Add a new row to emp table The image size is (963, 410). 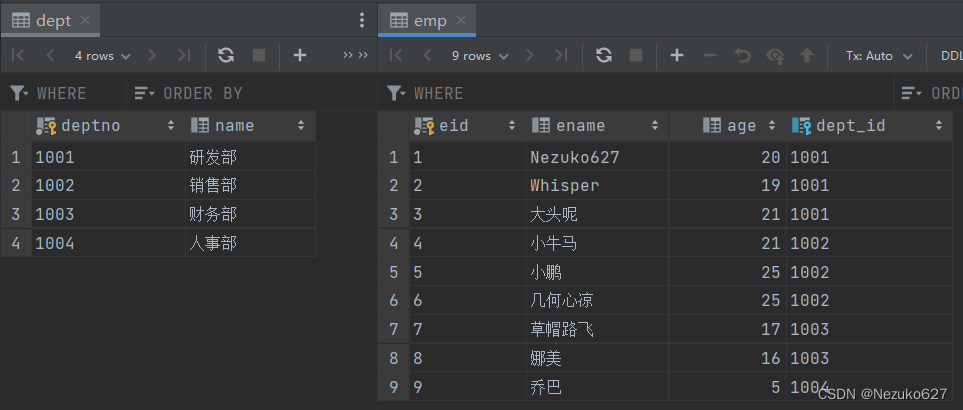[x=677, y=56]
